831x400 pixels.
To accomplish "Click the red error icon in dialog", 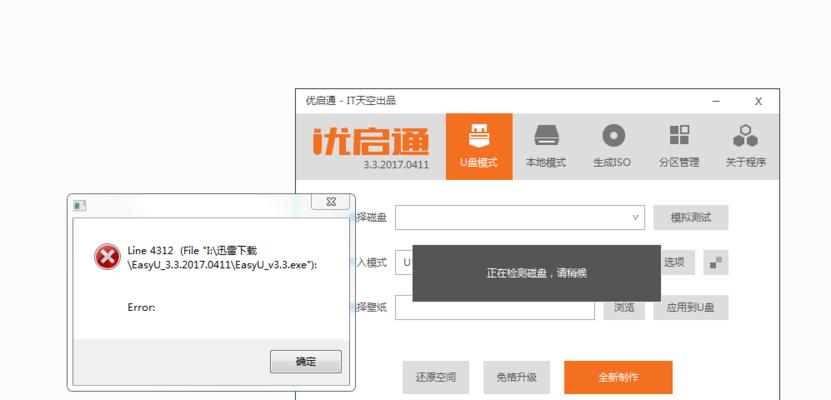I will click(x=107, y=257).
